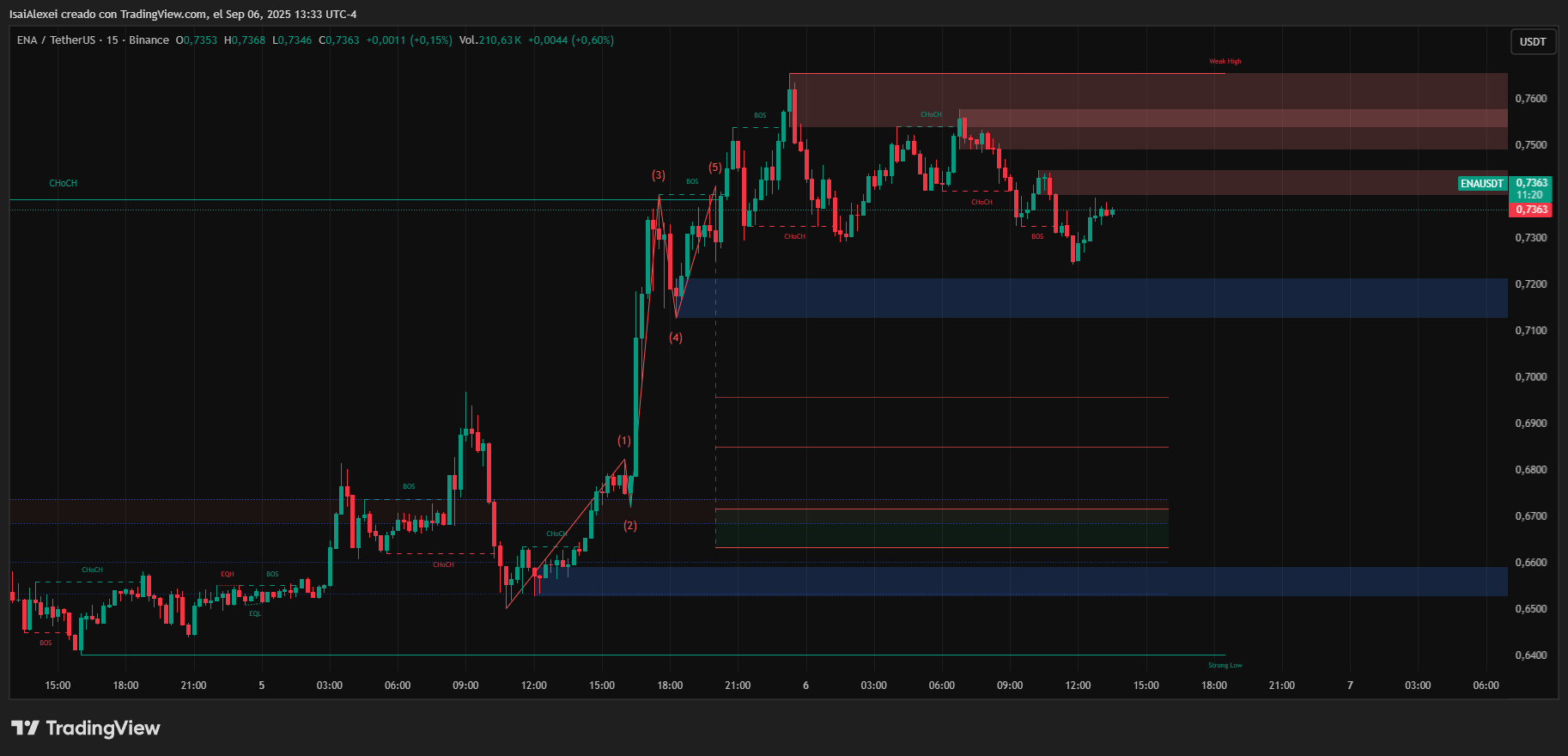Click the Elliott wave (1) label
This screenshot has width=1568, height=756.
click(624, 441)
